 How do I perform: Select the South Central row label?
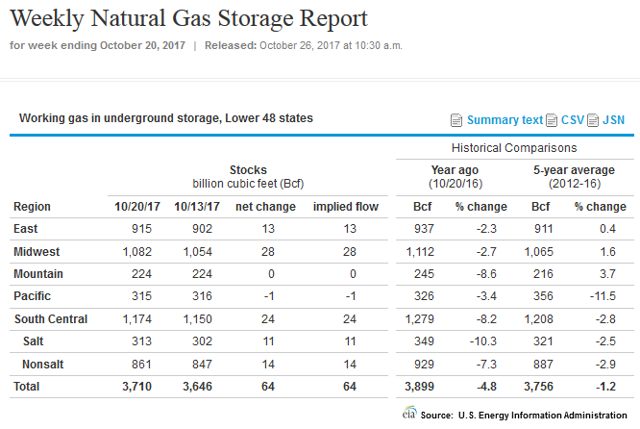[x=51, y=319]
